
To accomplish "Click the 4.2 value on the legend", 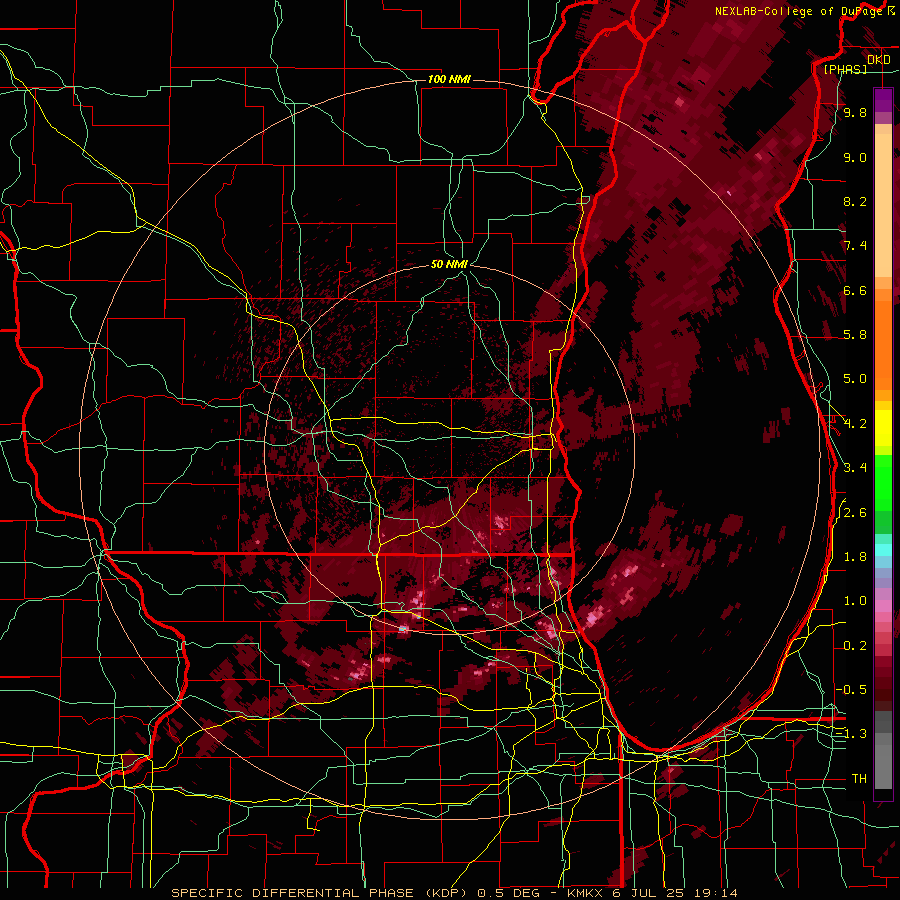I will [x=855, y=424].
